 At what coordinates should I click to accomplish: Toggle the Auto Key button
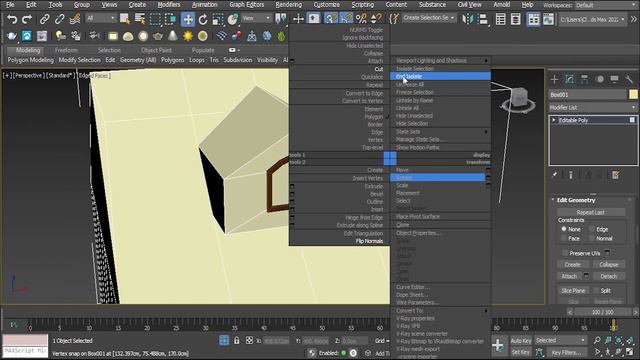(521, 340)
